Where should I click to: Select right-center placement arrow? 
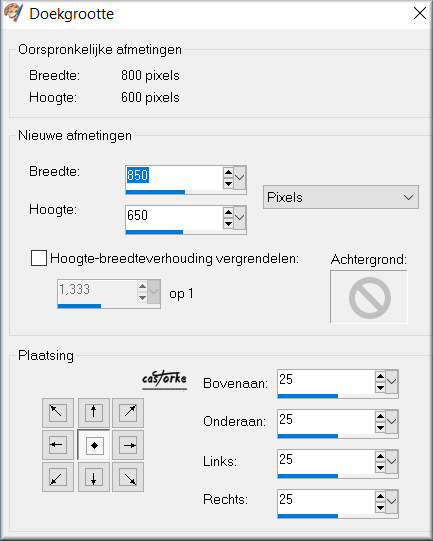(x=128, y=445)
